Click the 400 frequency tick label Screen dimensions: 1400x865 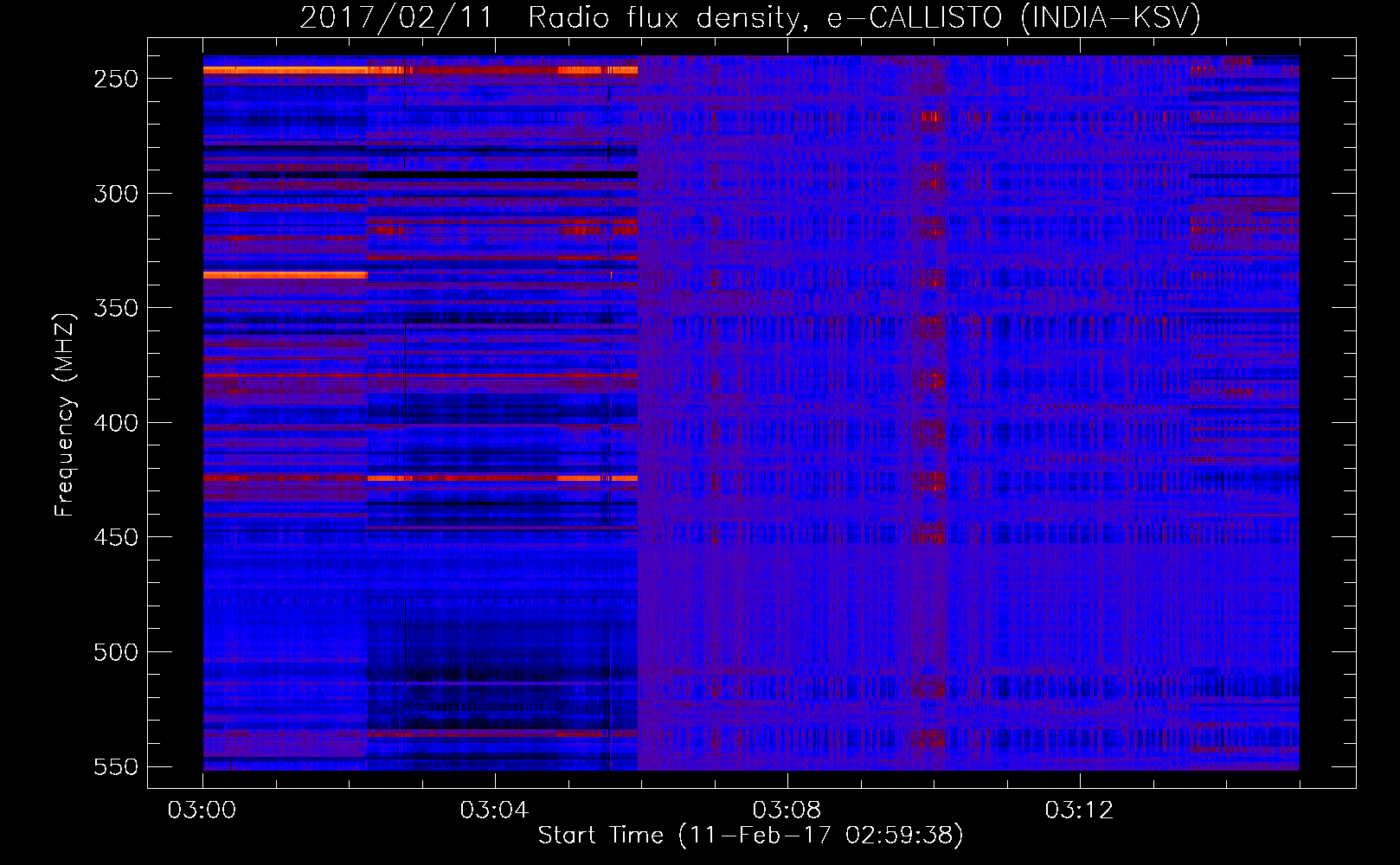click(x=116, y=423)
